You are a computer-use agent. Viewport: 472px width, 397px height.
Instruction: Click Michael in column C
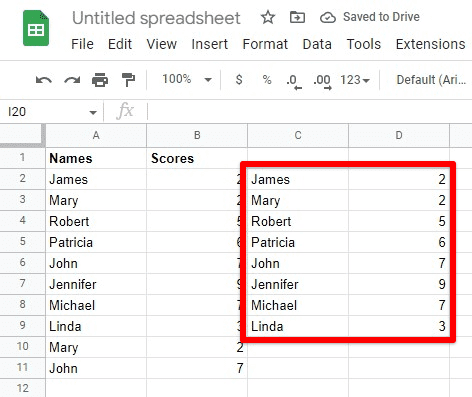298,305
